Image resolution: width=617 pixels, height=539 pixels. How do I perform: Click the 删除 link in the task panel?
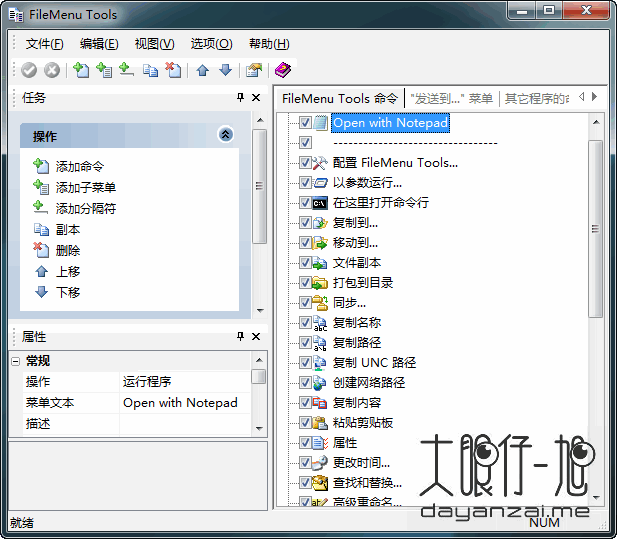pos(68,250)
